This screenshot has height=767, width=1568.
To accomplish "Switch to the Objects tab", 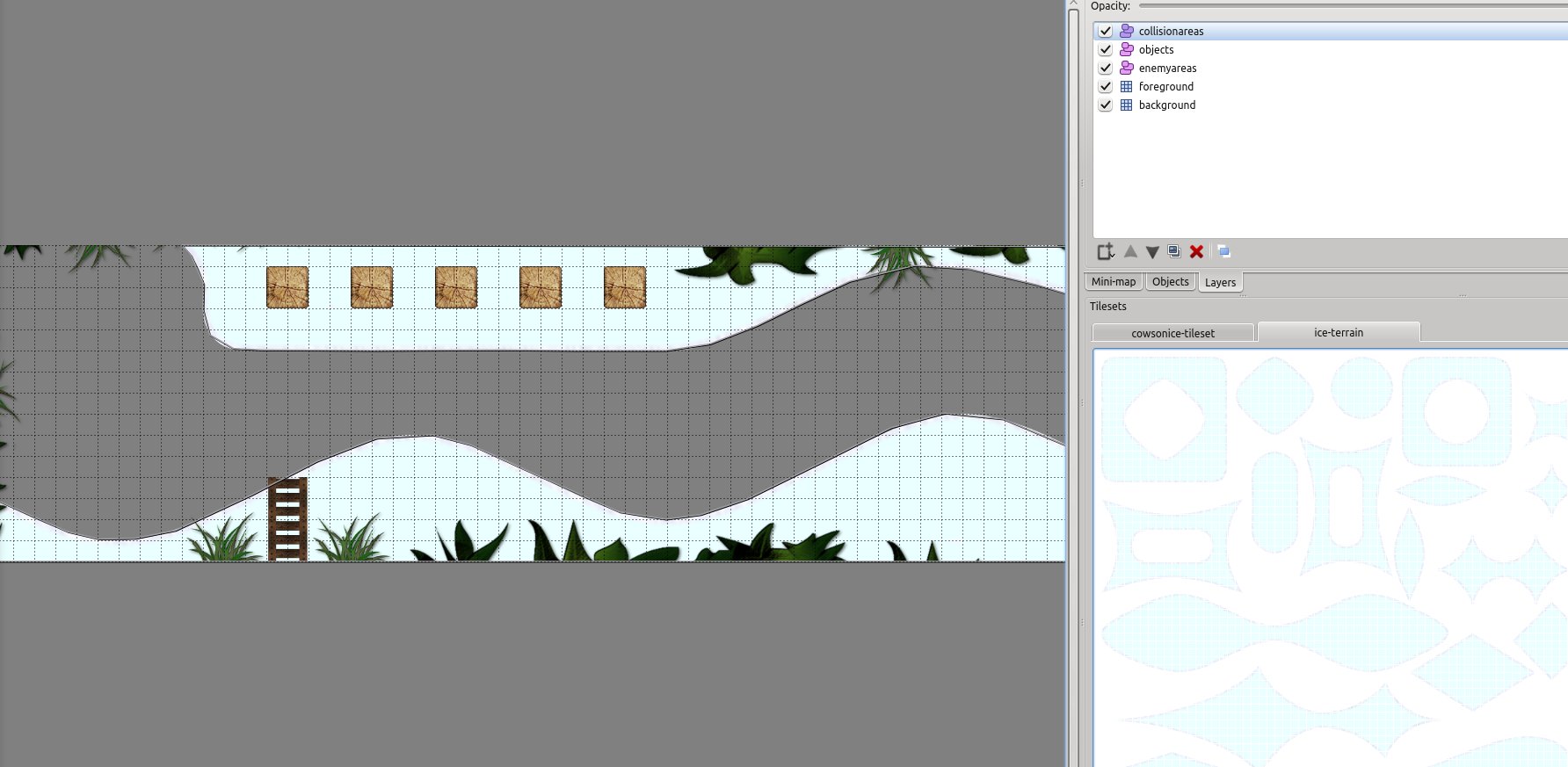I will tap(1170, 282).
